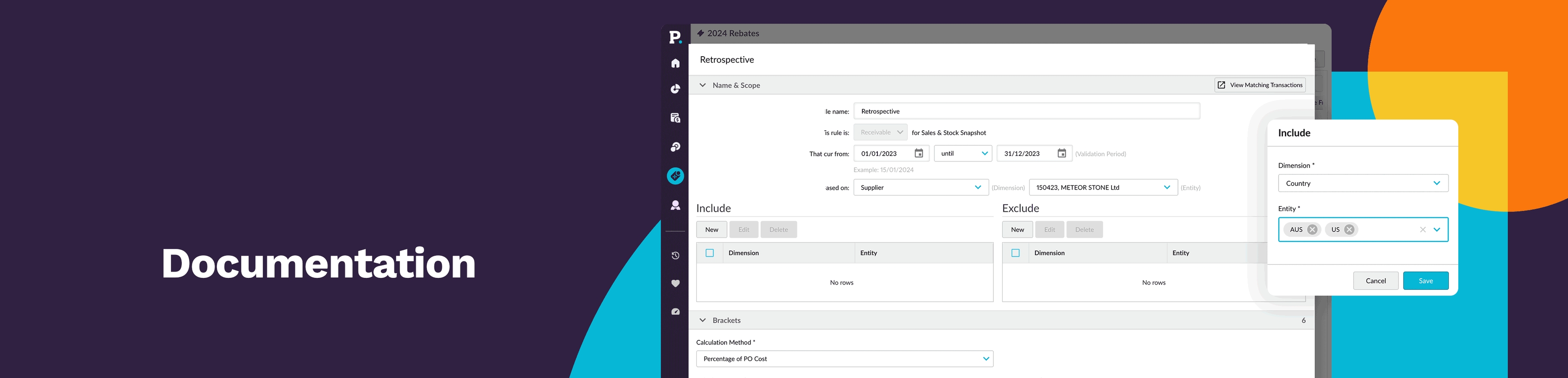The image size is (1568, 378).
Task: Collapse the Name & Scope section
Action: tap(702, 85)
